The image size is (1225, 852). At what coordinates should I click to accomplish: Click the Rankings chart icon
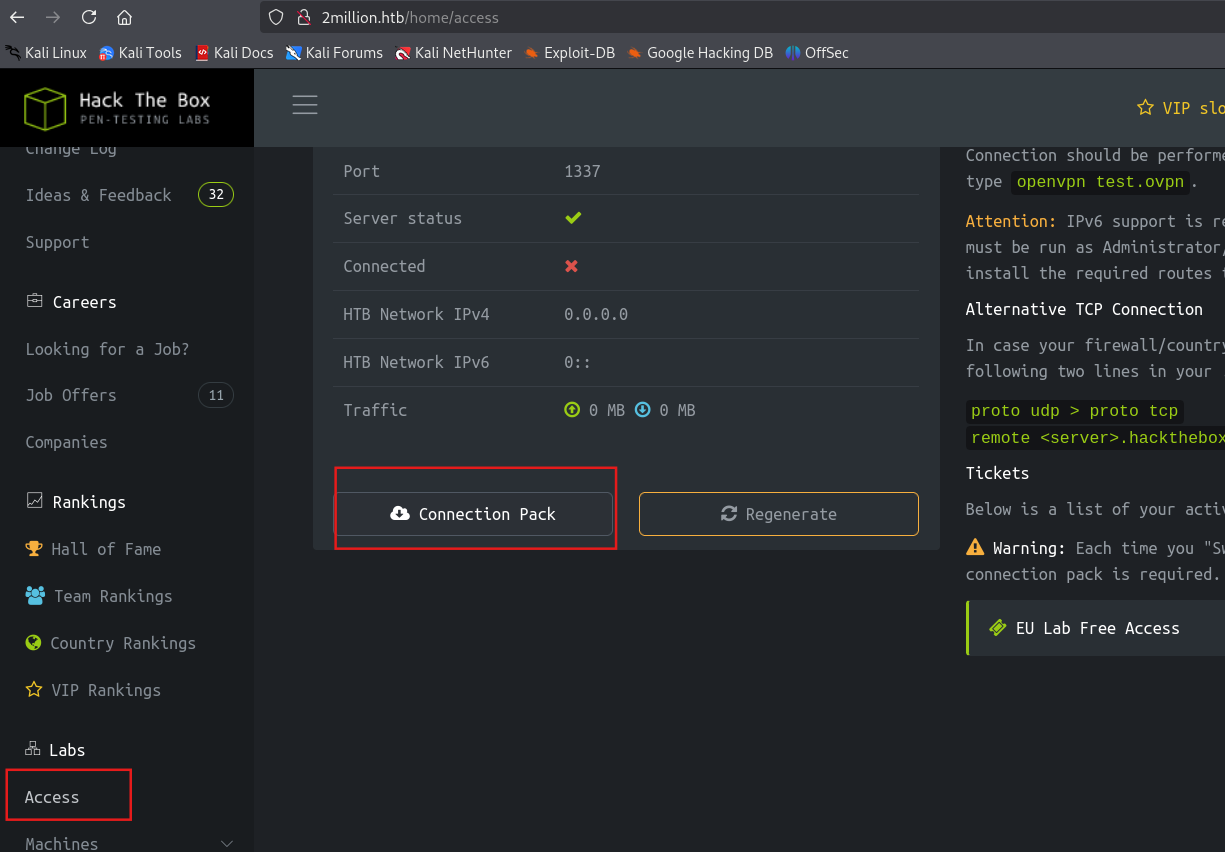pos(35,501)
